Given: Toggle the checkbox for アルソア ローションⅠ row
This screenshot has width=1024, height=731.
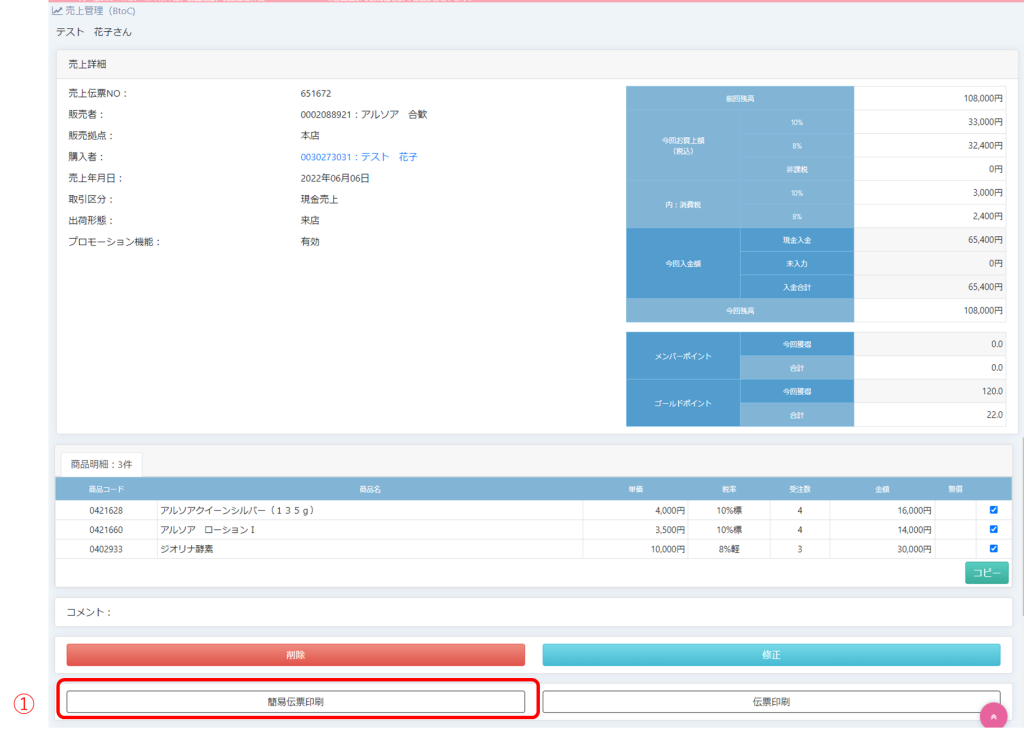Looking at the screenshot, I should click(993, 529).
